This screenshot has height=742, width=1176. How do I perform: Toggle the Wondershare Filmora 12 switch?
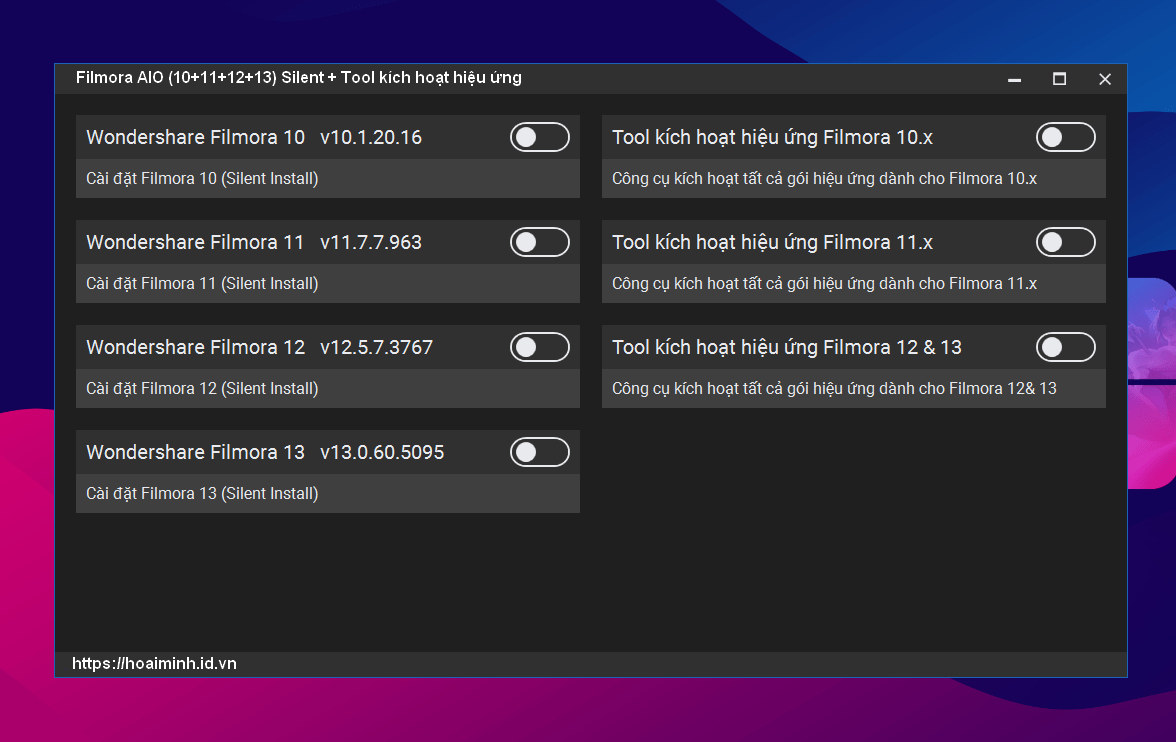pos(539,347)
